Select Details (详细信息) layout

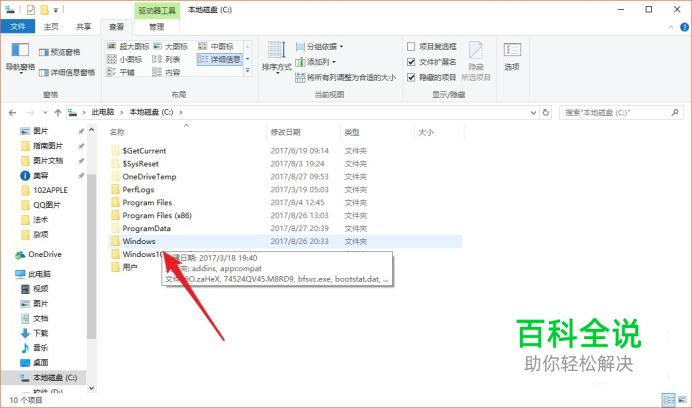pyautogui.click(x=220, y=59)
